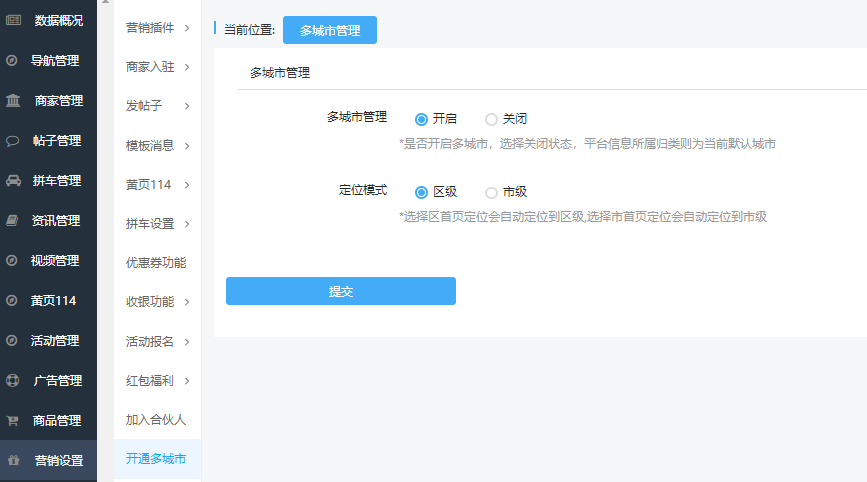Expand submenu 黄页114 chevron
This screenshot has height=482, width=867.
[187, 185]
